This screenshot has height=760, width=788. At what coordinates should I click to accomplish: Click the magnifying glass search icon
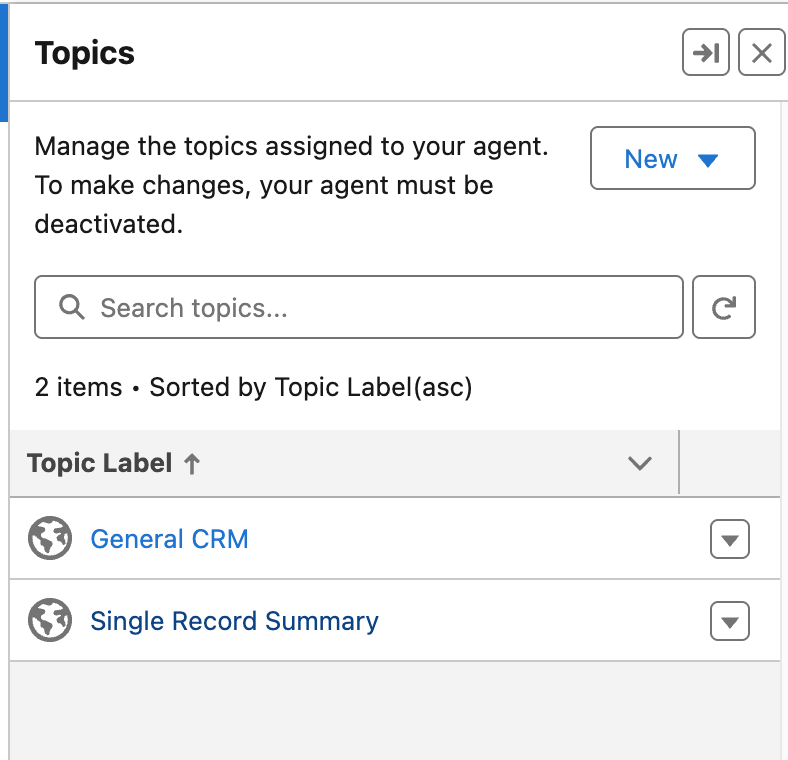pos(72,307)
